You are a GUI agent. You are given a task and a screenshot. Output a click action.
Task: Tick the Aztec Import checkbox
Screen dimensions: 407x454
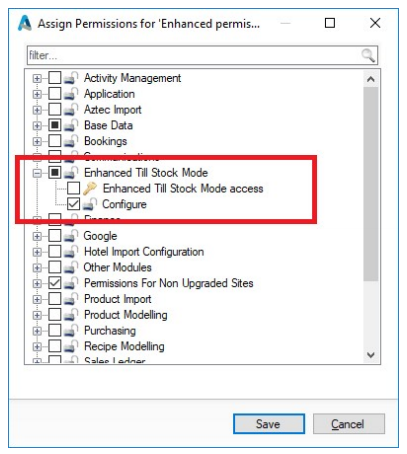pyautogui.click(x=55, y=109)
